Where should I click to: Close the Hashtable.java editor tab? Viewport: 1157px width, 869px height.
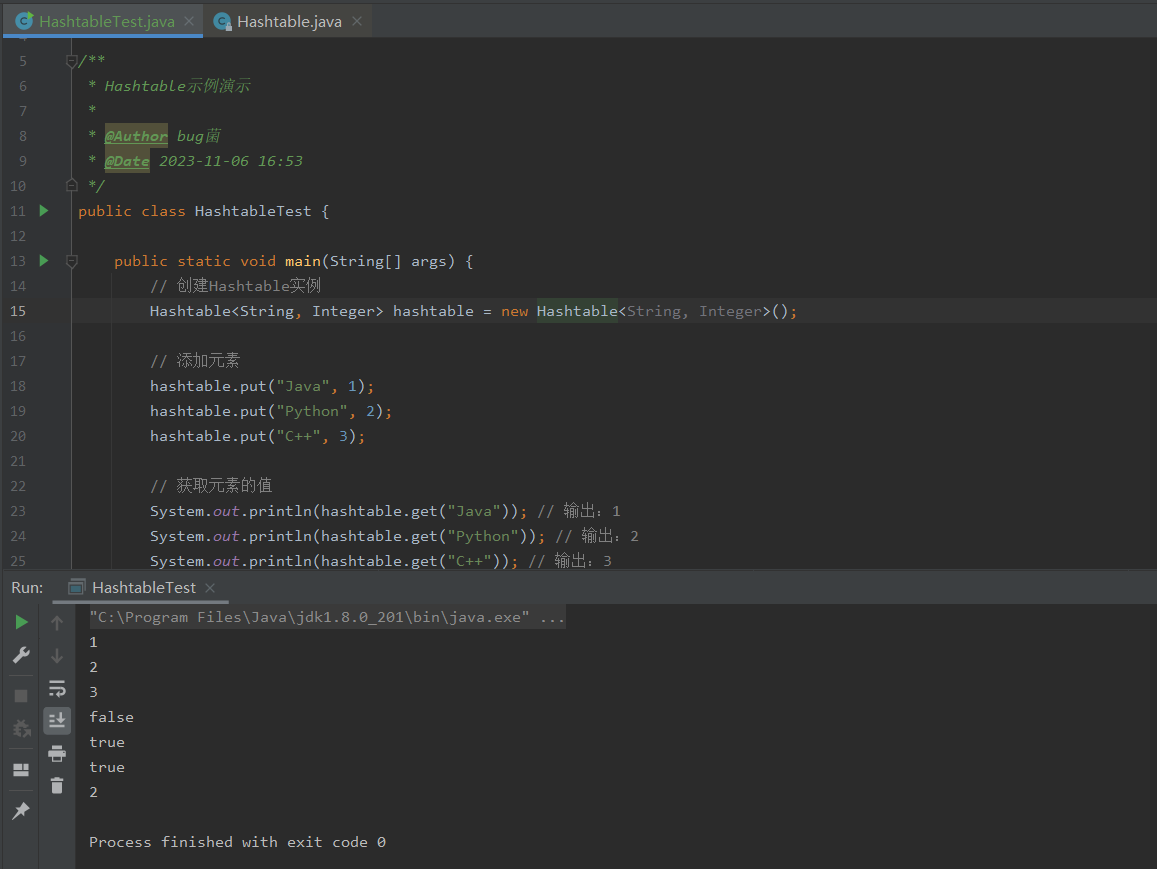(x=357, y=21)
